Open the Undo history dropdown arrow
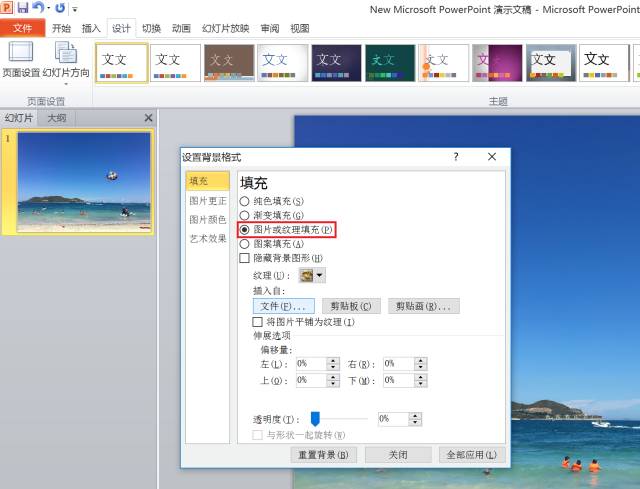640x489 pixels. pos(48,8)
